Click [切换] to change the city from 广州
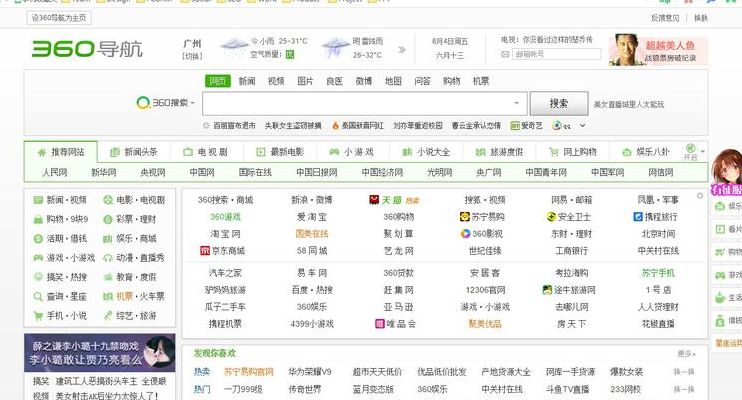 193,56
